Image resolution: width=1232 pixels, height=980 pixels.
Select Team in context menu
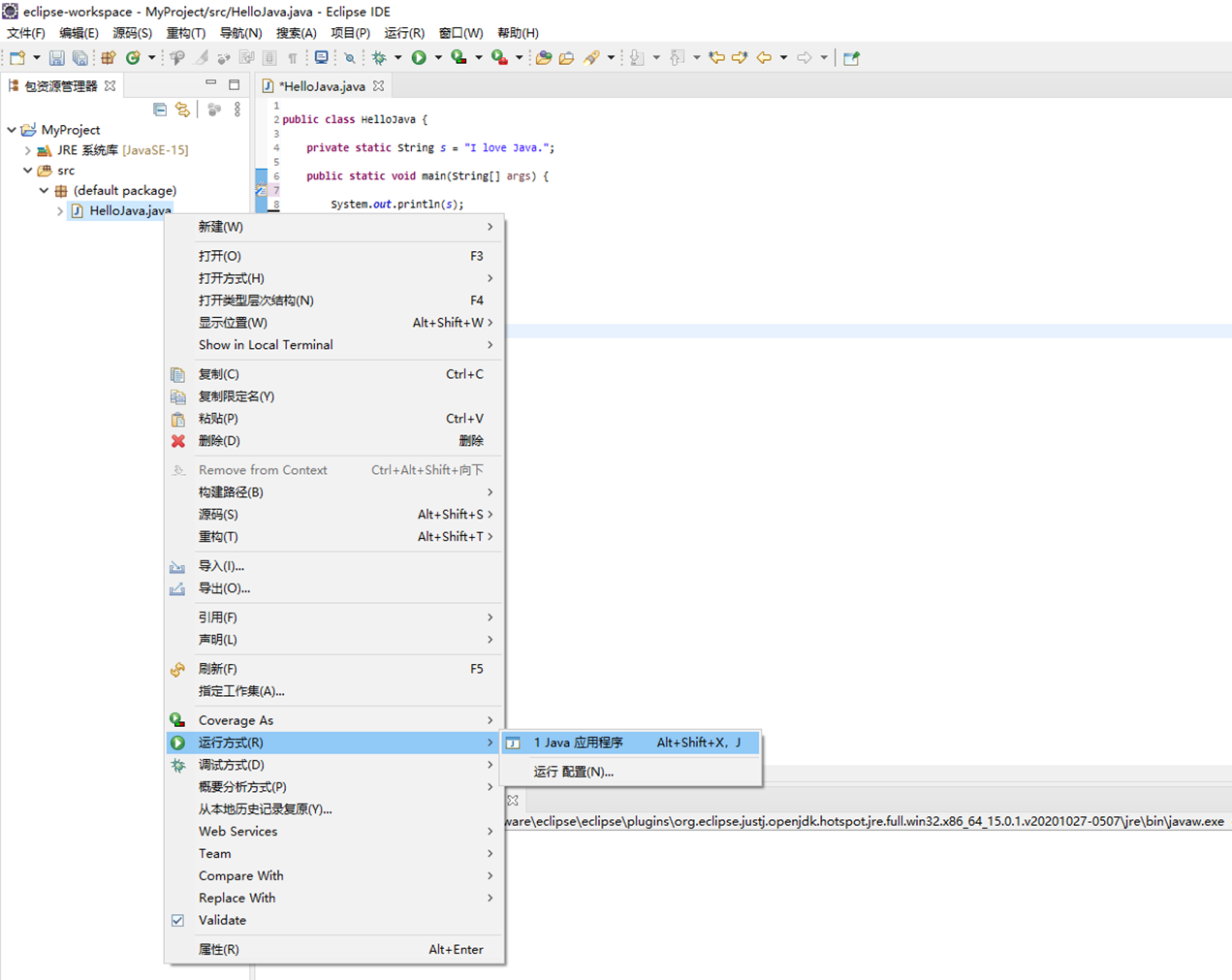335,853
